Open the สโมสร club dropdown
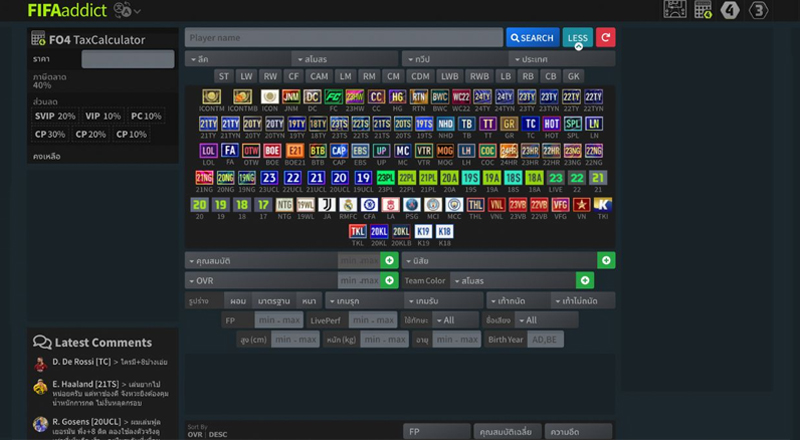800x440 pixels. point(343,59)
